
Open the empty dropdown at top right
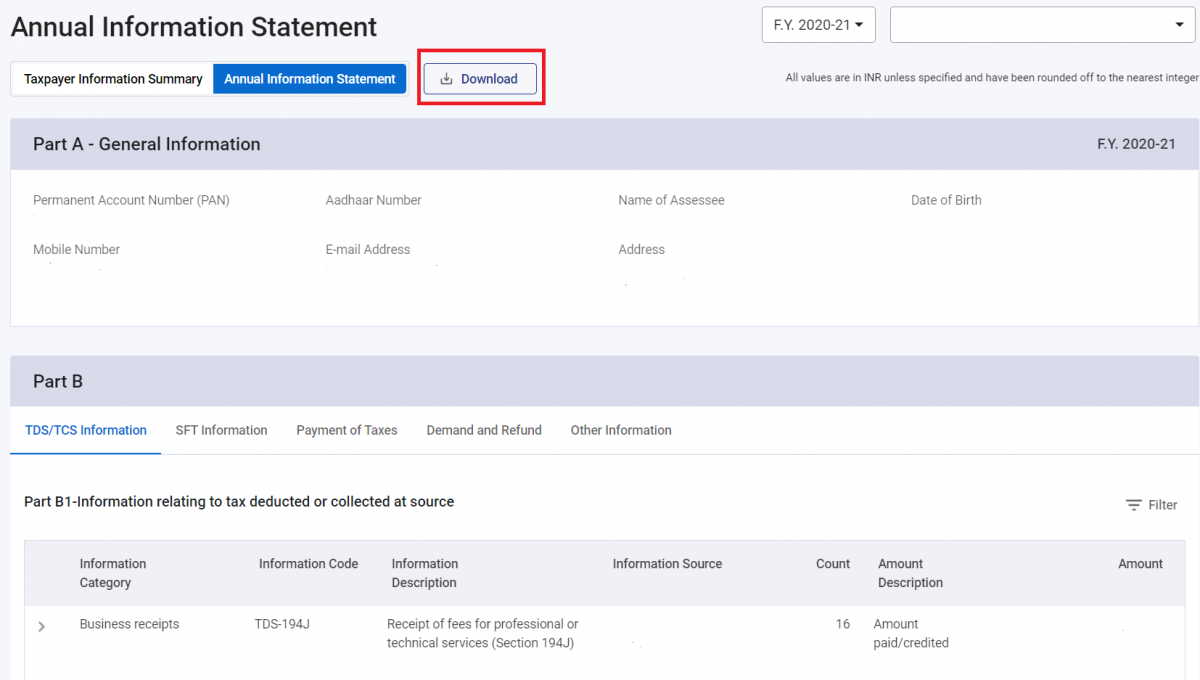coord(1042,25)
